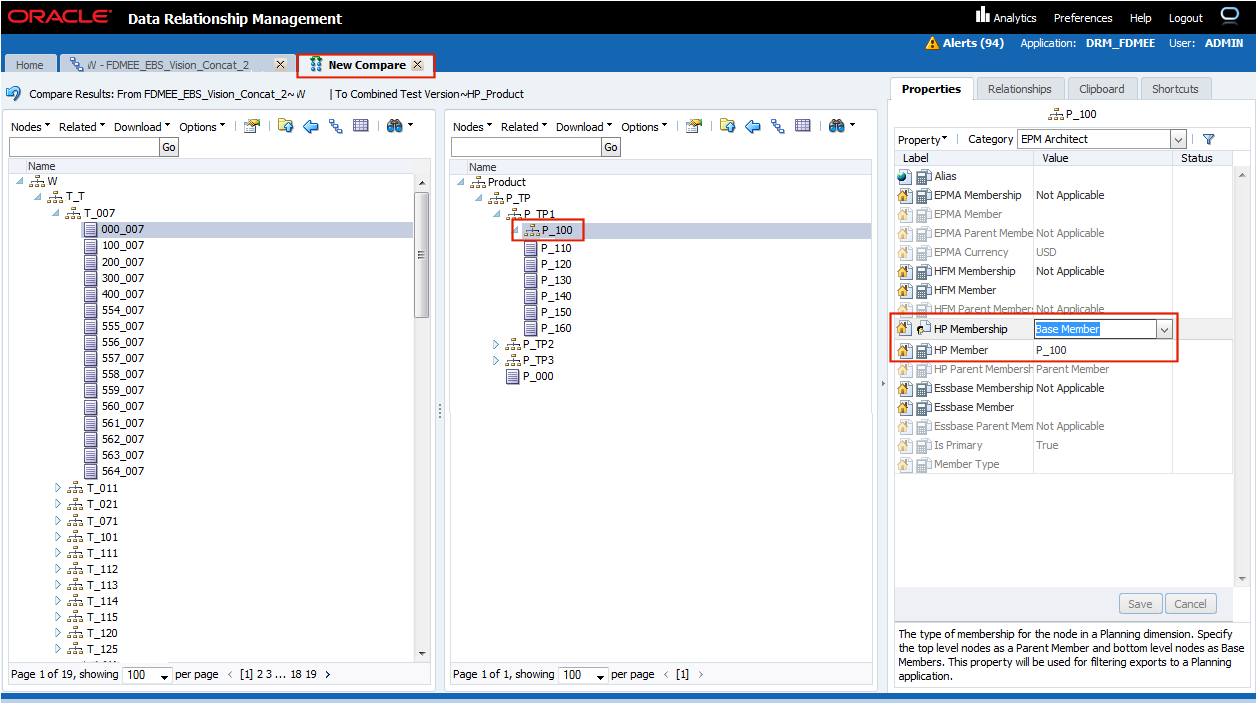This screenshot has width=1257, height=704.
Task: Open the Category EPM Architect dropdown
Action: click(1177, 140)
